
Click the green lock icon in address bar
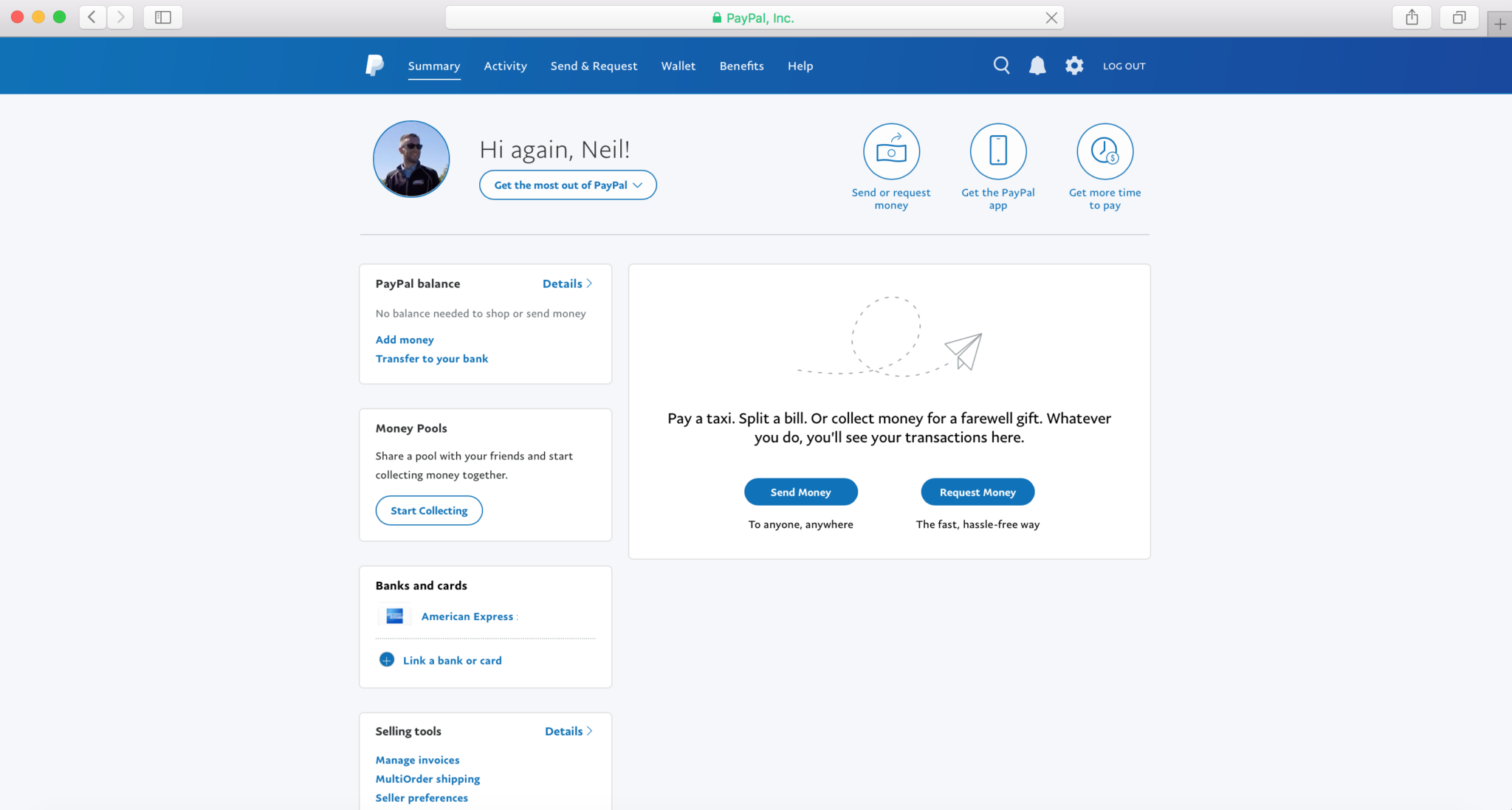pos(716,18)
